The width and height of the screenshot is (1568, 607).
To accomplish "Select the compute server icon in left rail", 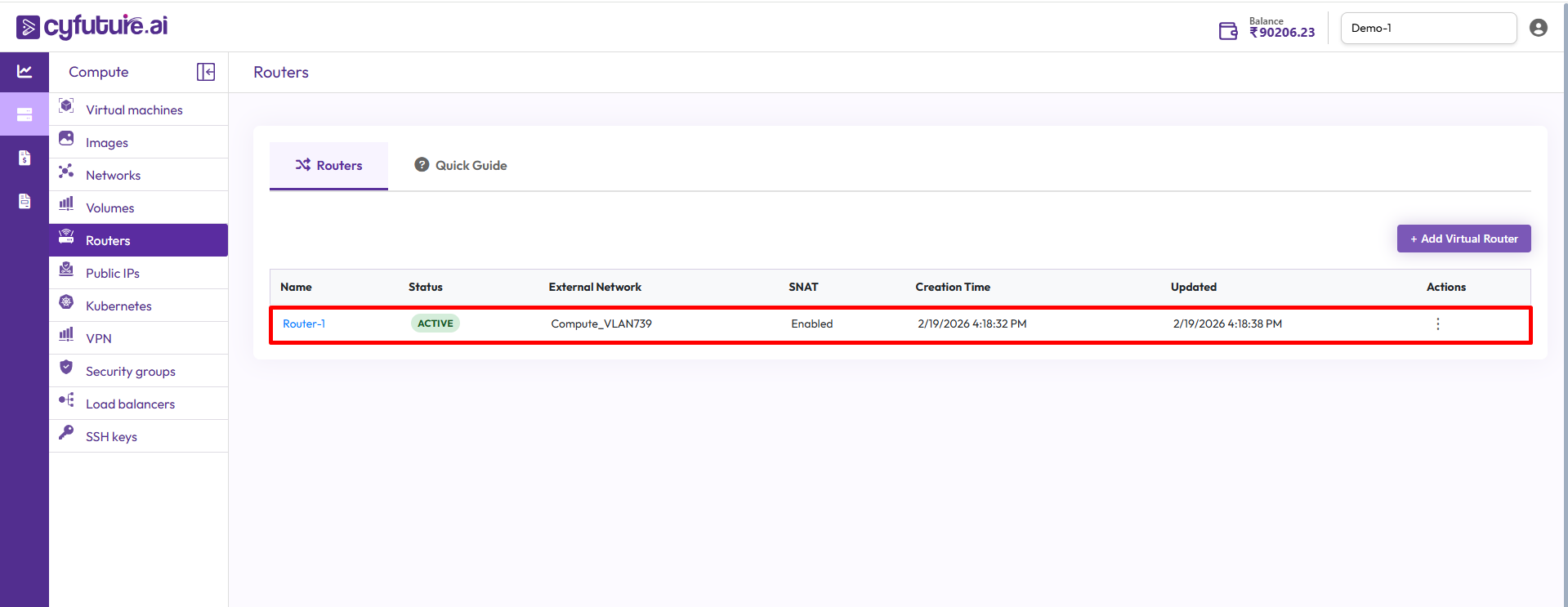I will tap(25, 114).
